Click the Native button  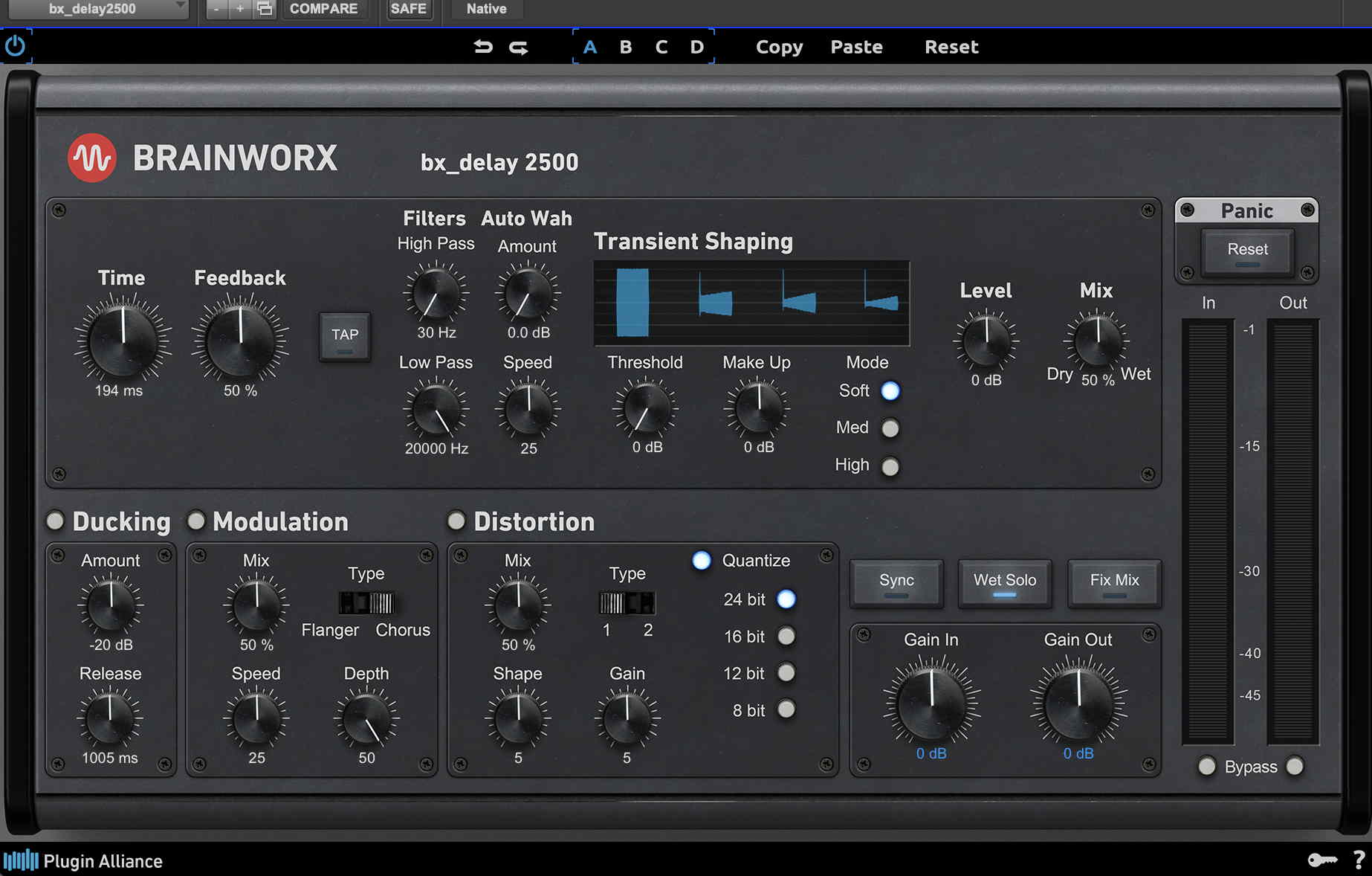point(486,9)
